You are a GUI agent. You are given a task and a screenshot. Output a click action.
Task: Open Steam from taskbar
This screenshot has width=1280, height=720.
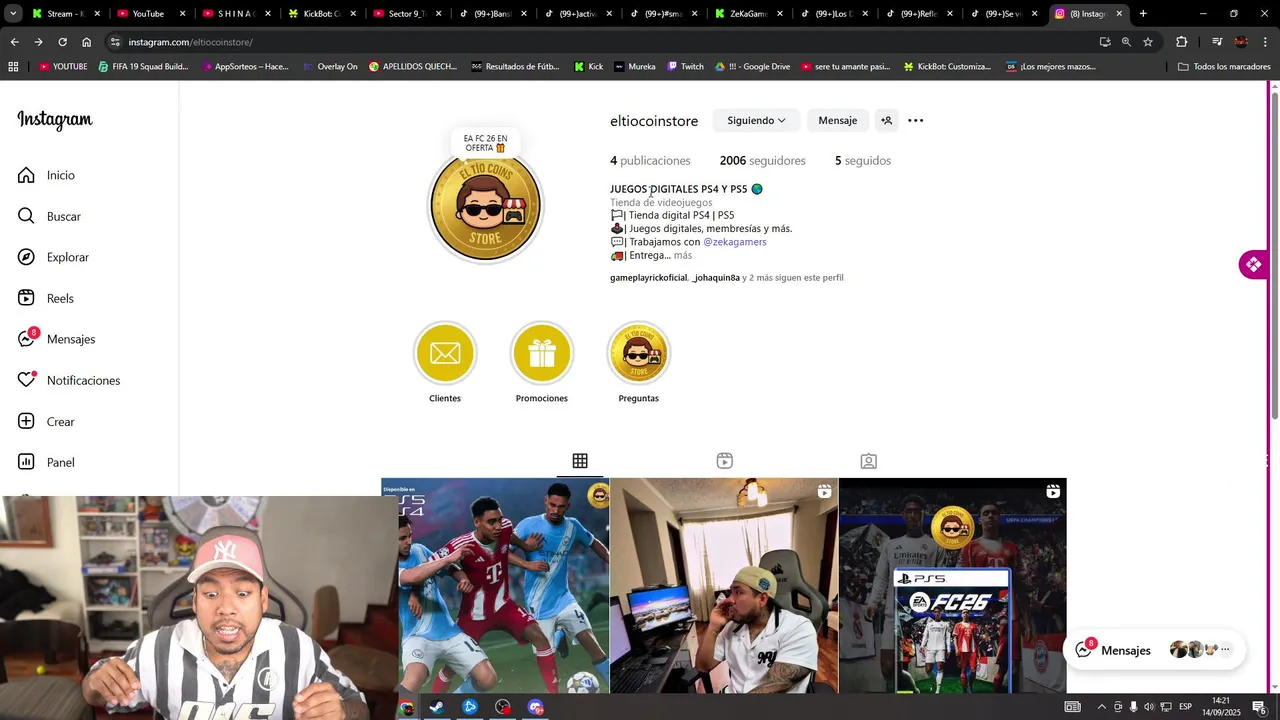437,707
